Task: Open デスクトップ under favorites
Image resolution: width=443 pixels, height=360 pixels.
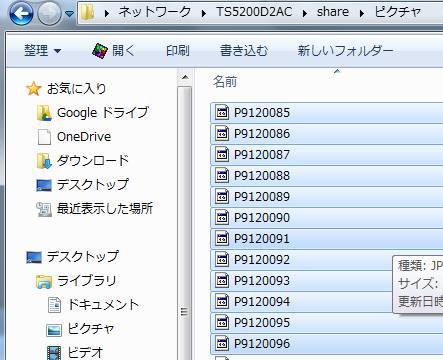Action: 93,185
